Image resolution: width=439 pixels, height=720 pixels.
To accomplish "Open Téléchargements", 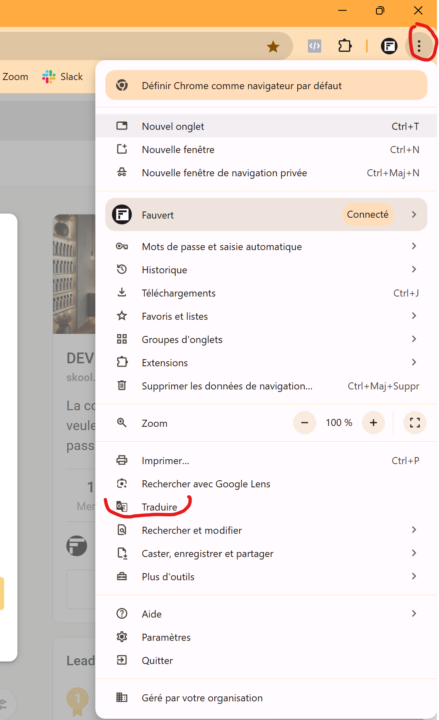I will 266,293.
